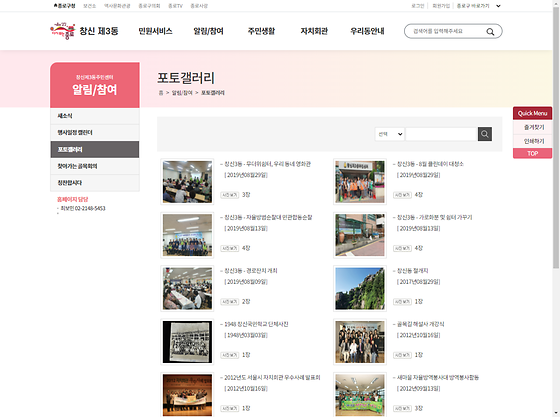The height and width of the screenshot is (417, 560).
Task: Open the 알림/참여 main menu
Action: [x=208, y=31]
